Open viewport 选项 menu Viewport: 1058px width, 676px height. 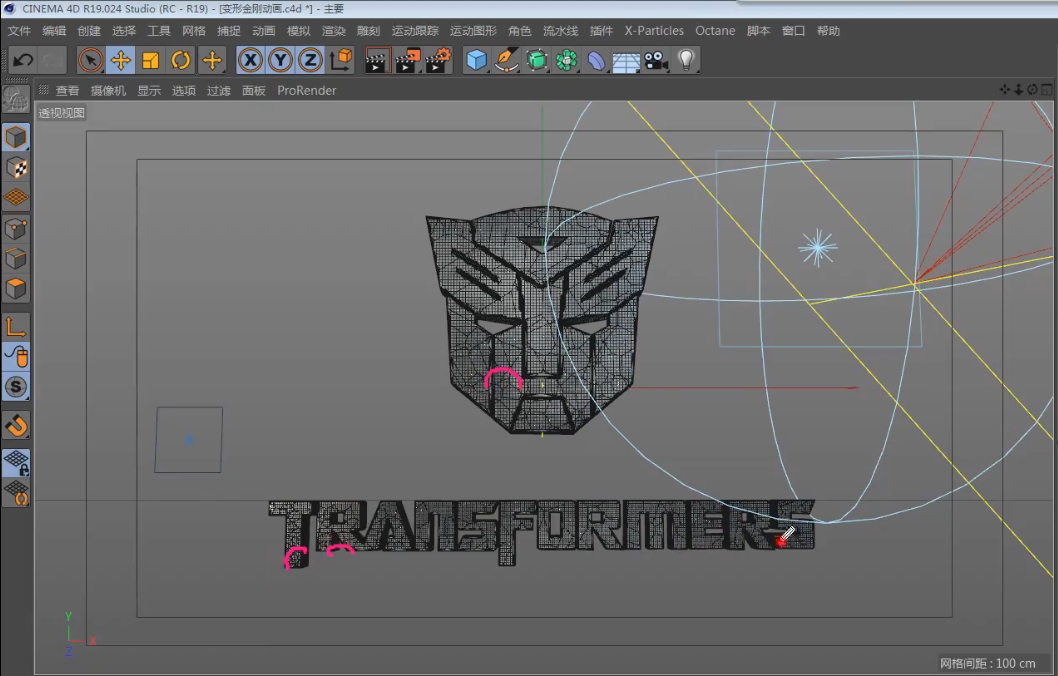click(184, 90)
